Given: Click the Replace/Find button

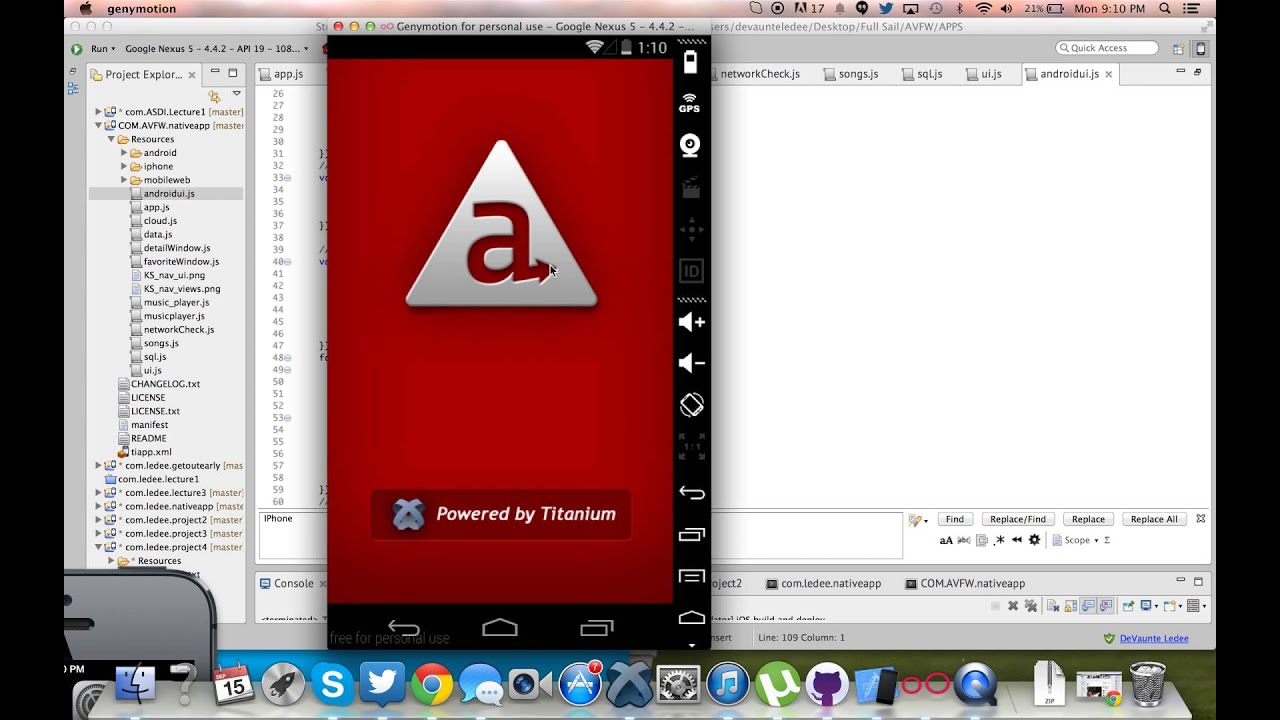Looking at the screenshot, I should tap(1018, 519).
